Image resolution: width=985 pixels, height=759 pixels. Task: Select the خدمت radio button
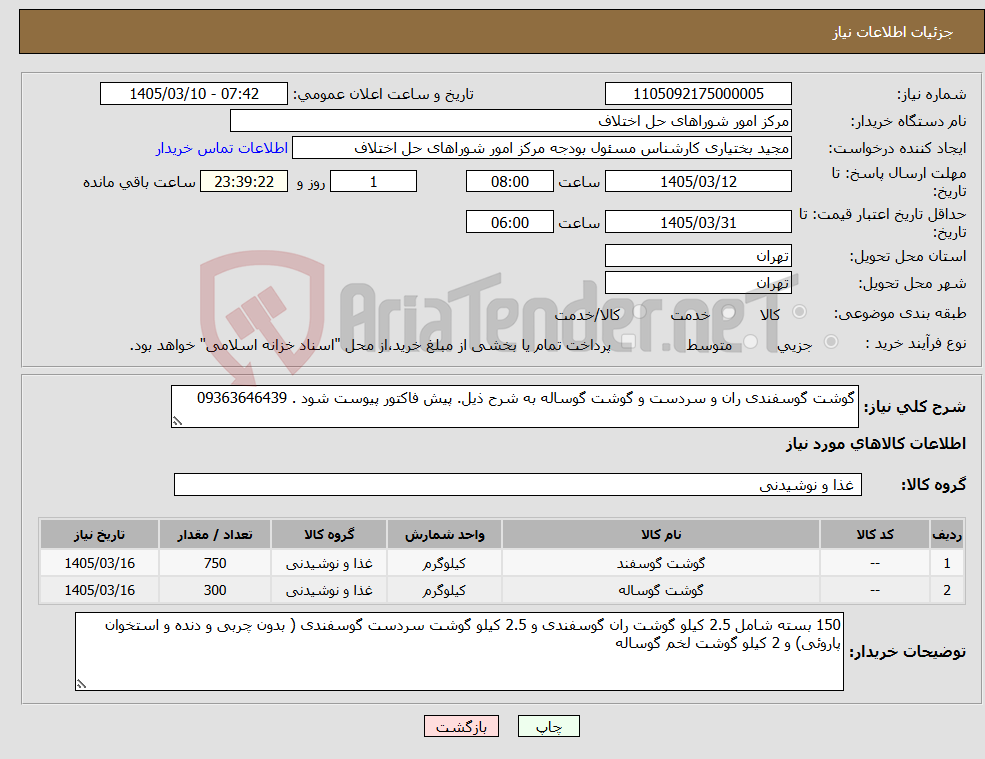click(729, 312)
